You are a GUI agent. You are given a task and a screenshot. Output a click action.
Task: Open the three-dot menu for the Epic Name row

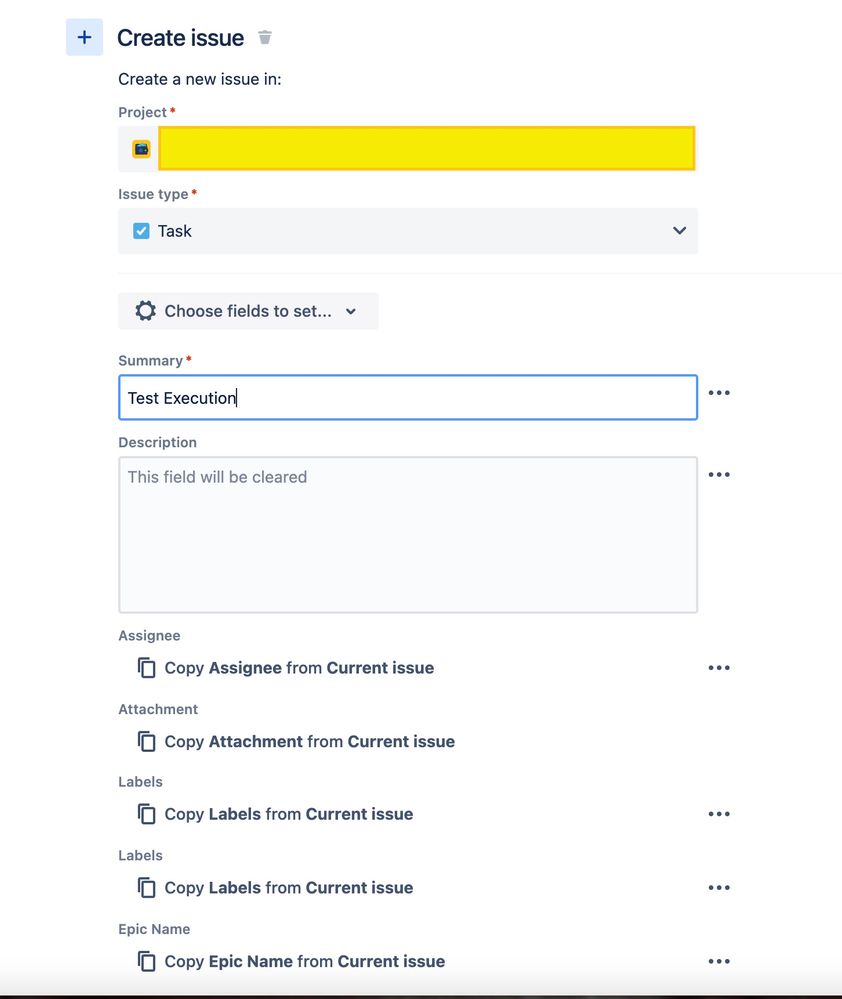pyautogui.click(x=719, y=961)
